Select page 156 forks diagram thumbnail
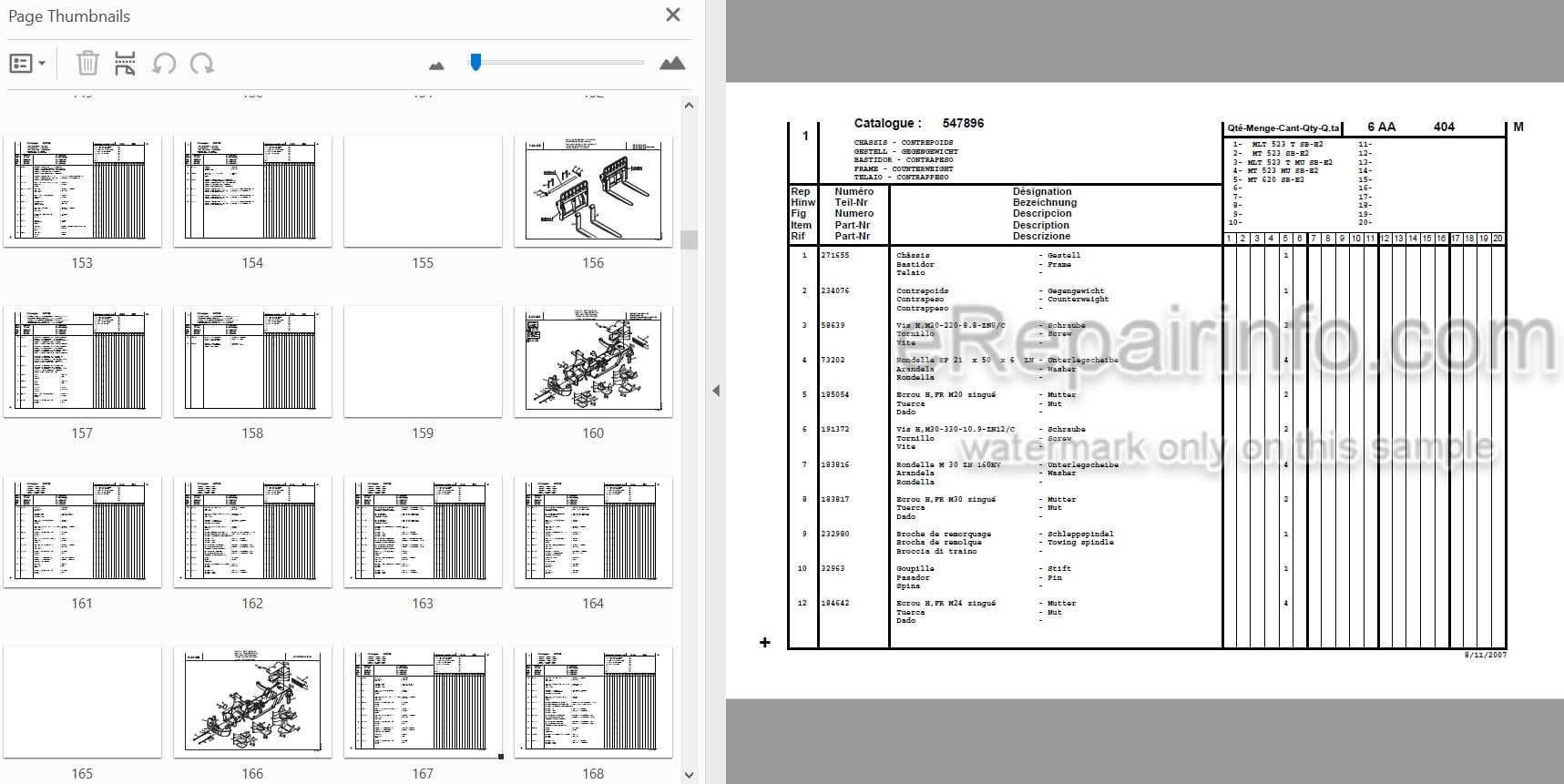 click(x=593, y=190)
